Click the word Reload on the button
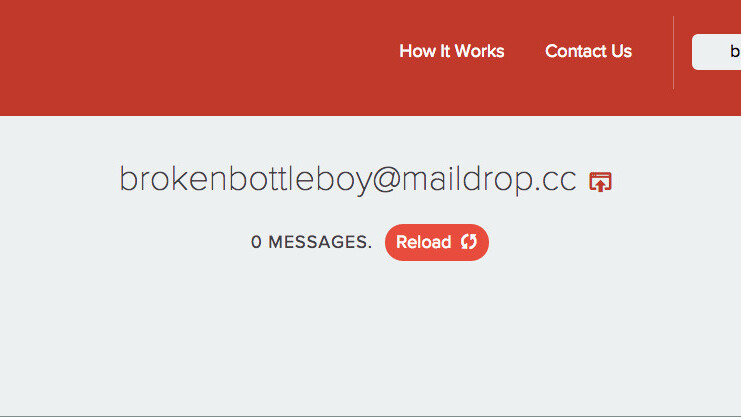The width and height of the screenshot is (741, 417). (x=423, y=242)
